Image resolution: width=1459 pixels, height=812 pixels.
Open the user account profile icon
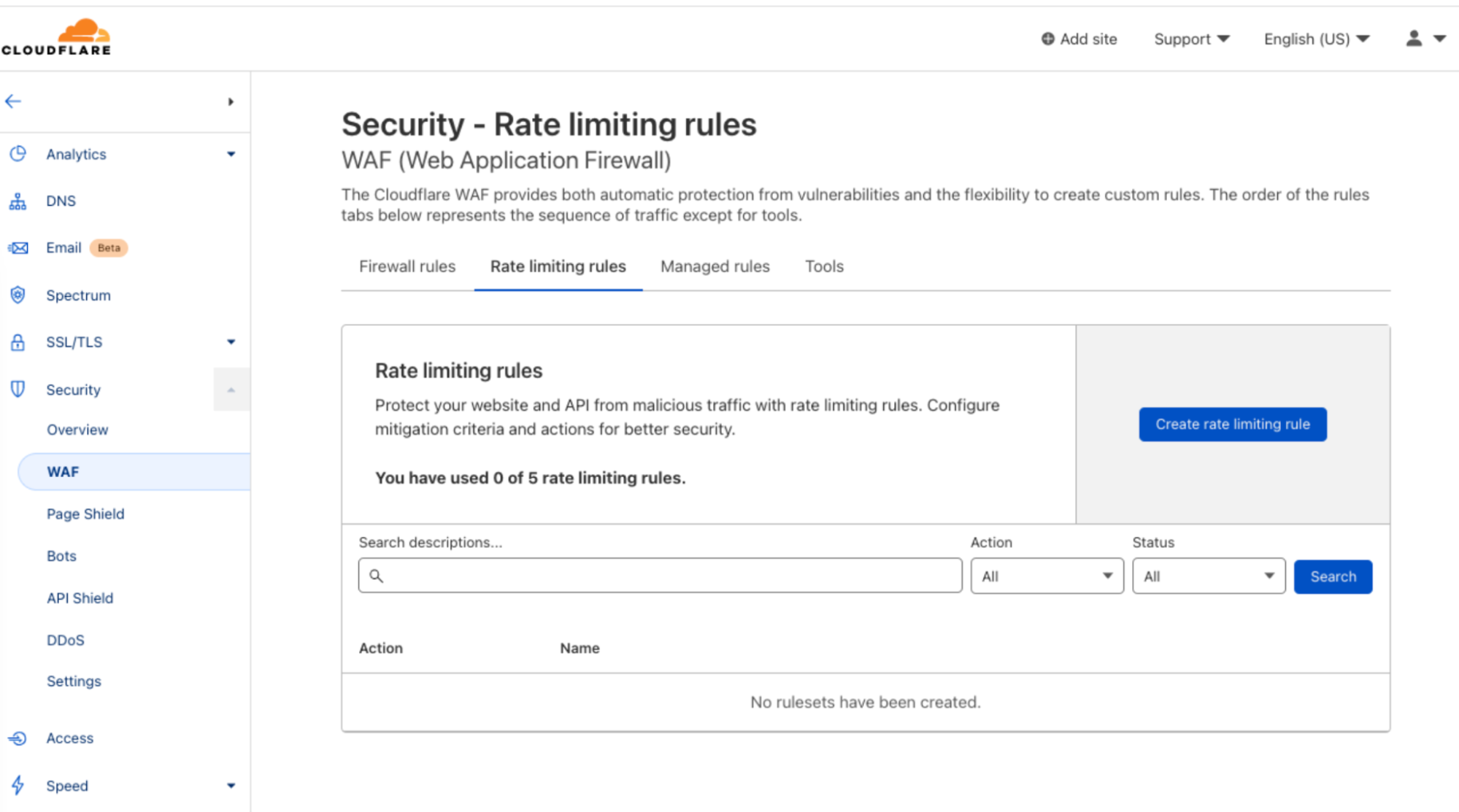pos(1414,39)
